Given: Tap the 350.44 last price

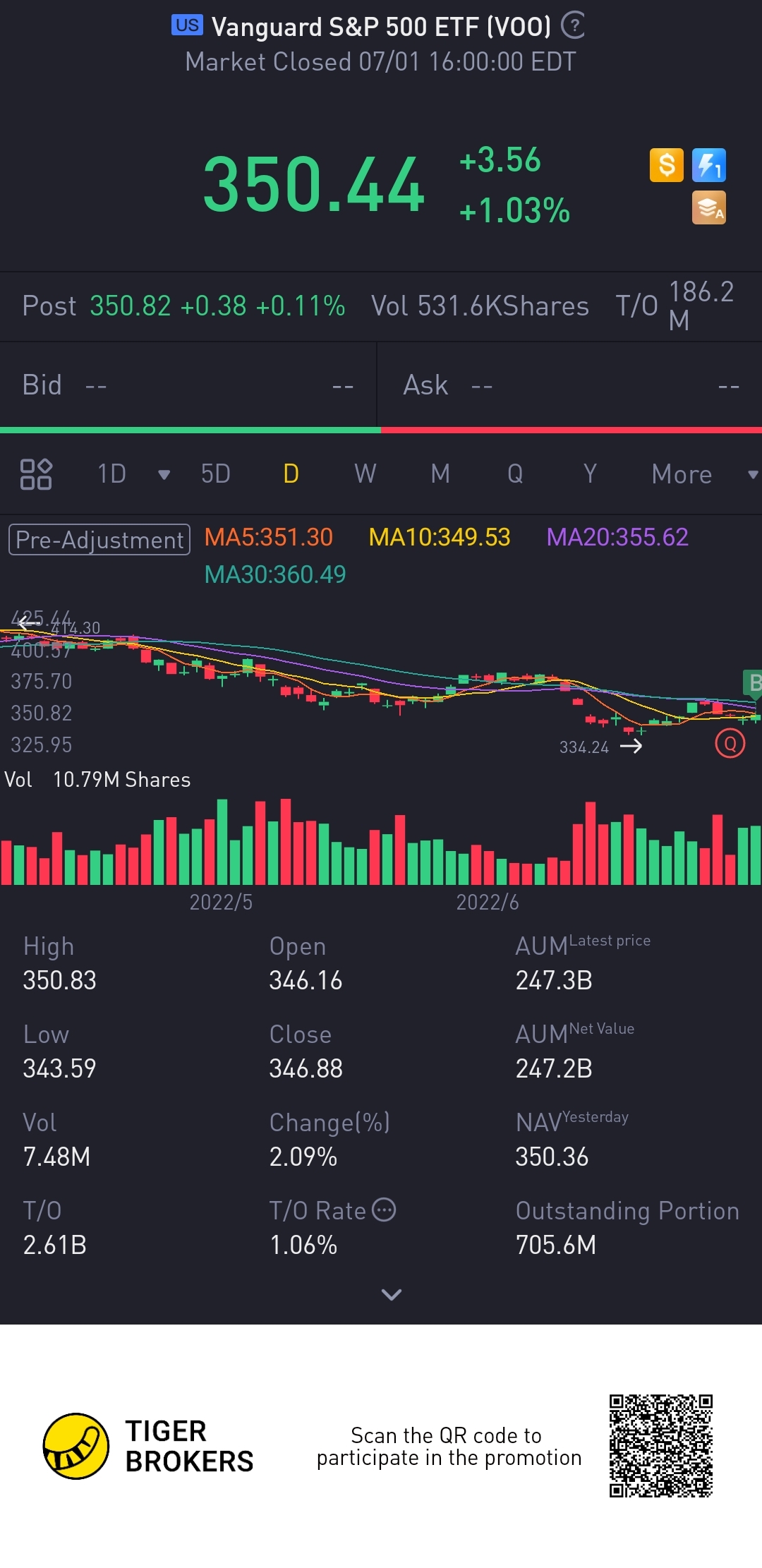Looking at the screenshot, I should pyautogui.click(x=314, y=186).
